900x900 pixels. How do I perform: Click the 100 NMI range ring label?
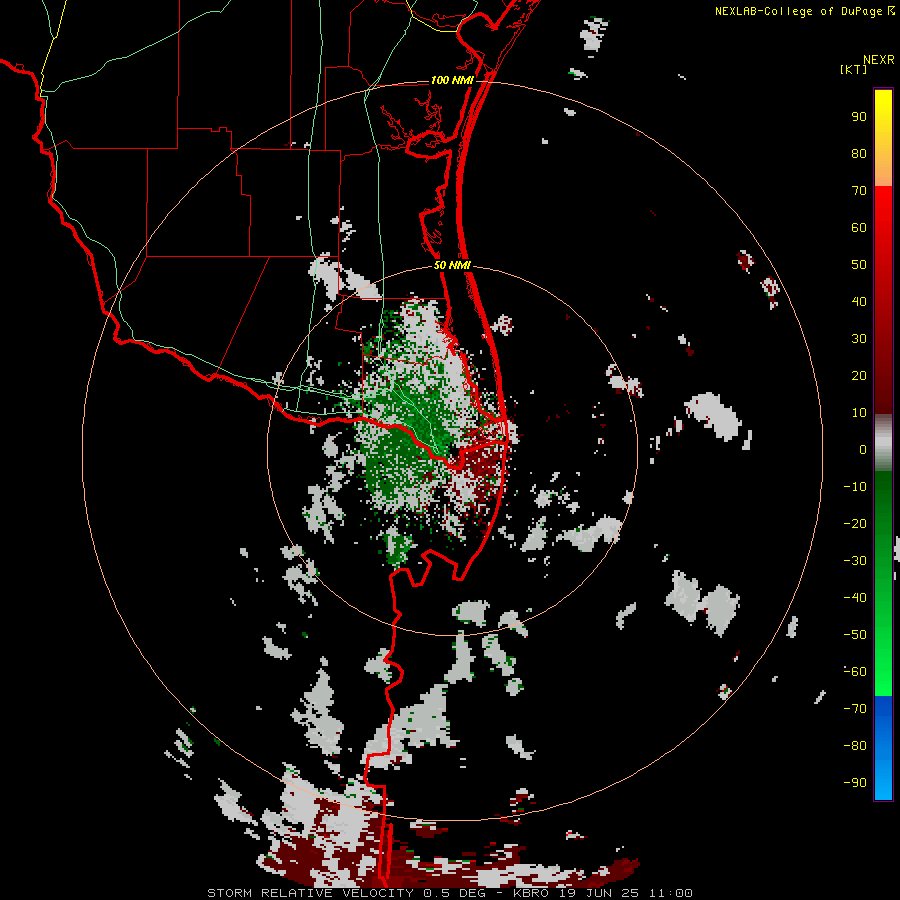[452, 80]
